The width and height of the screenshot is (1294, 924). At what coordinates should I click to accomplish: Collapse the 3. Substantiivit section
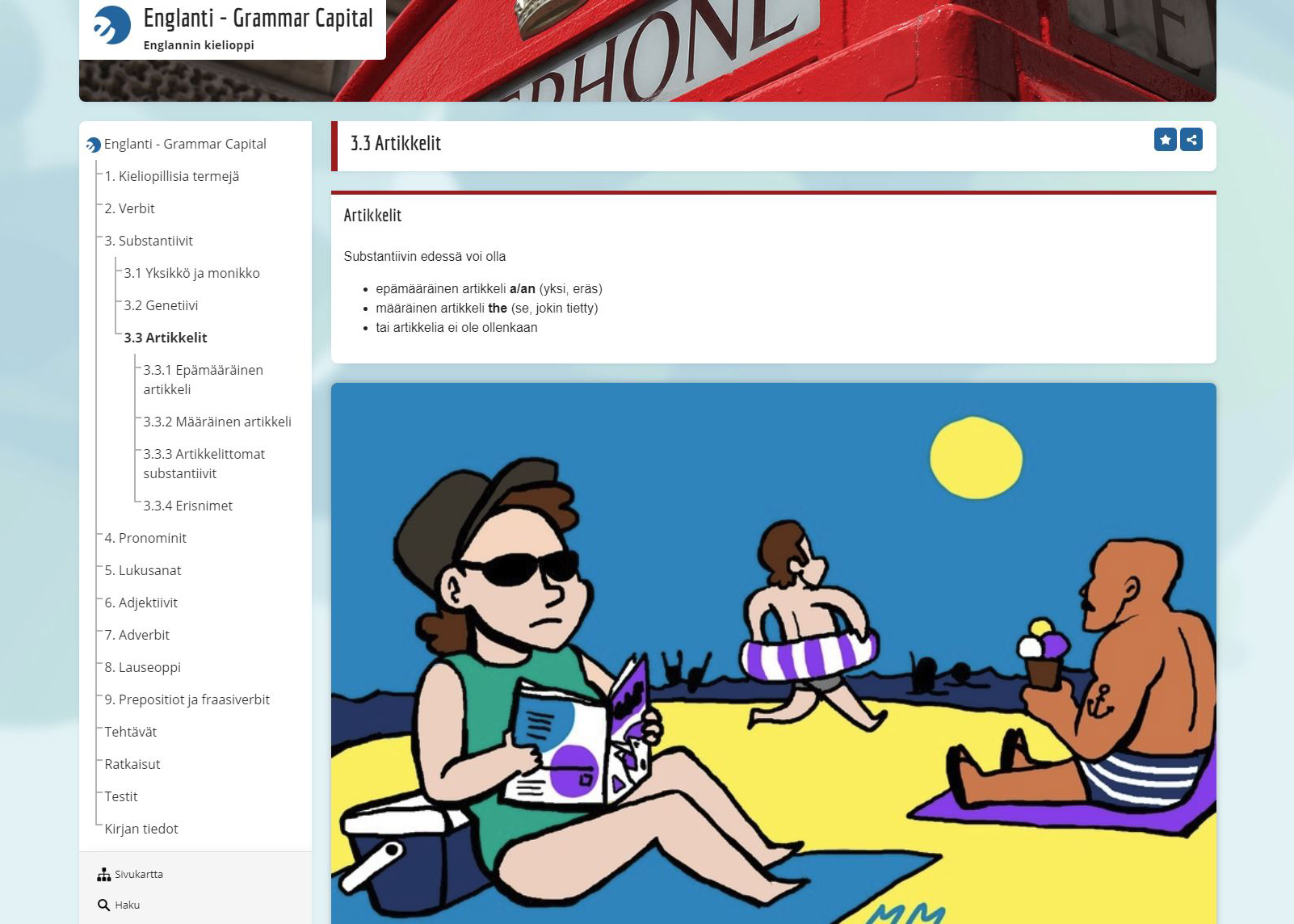[x=149, y=241]
